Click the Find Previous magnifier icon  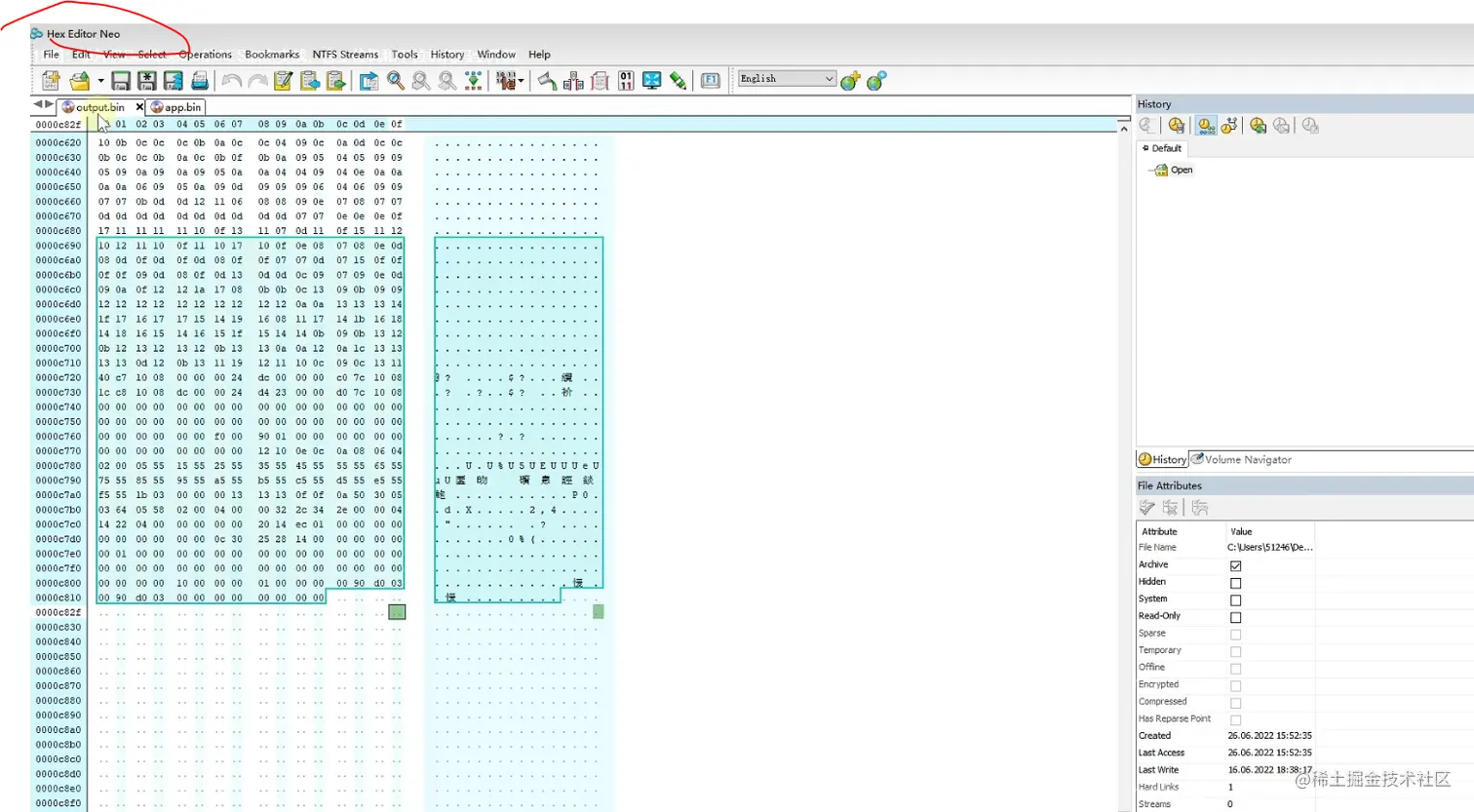click(x=421, y=81)
